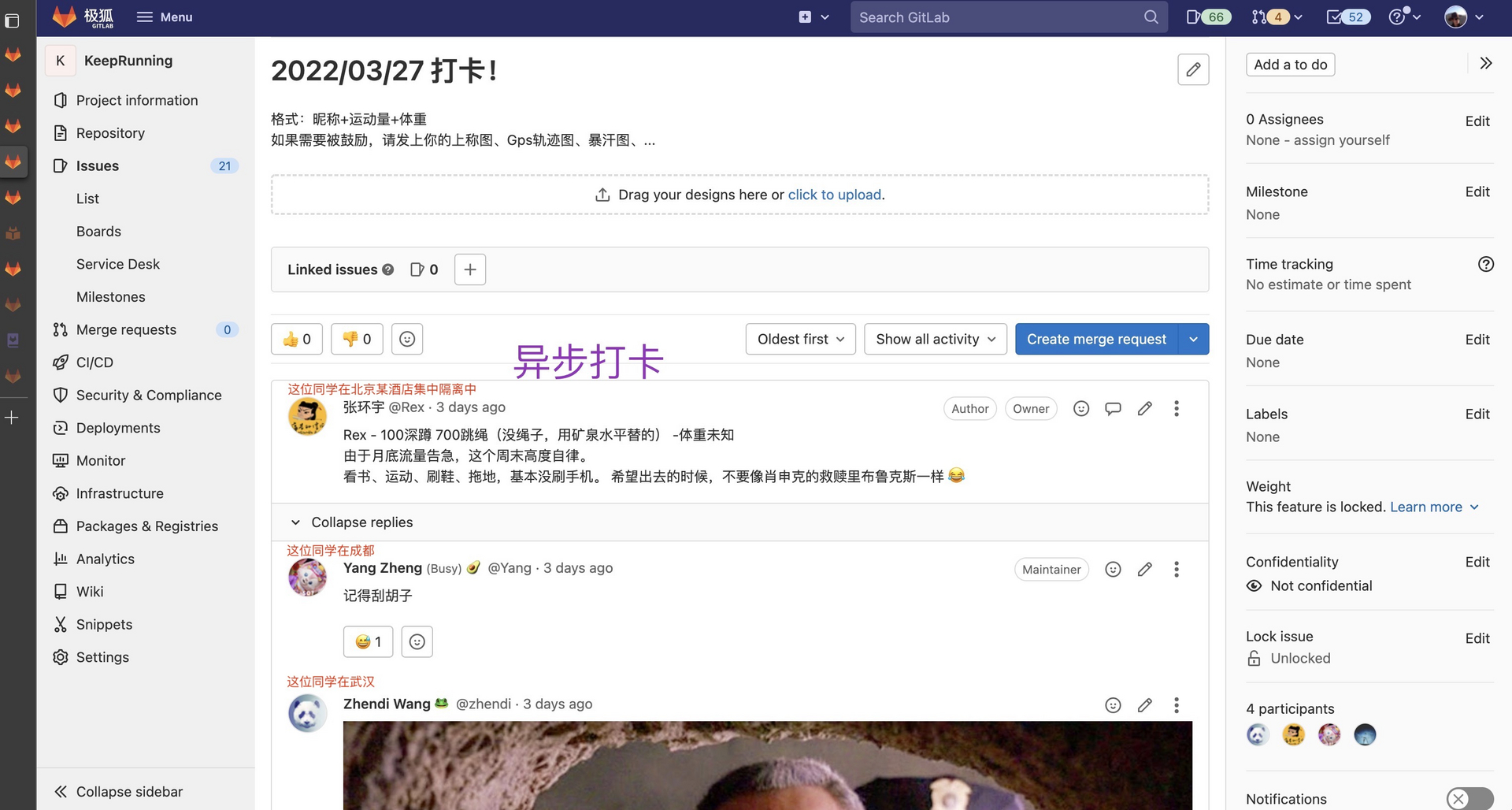Screen dimensions: 1512x810
Task: Open more actions on Zhendi Wang's comment
Action: click(x=1177, y=705)
